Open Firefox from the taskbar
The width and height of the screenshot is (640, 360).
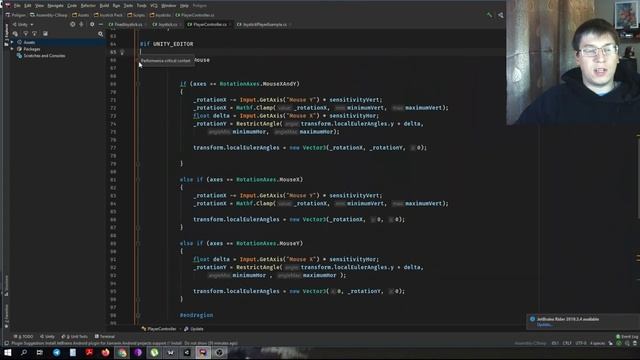(105, 353)
